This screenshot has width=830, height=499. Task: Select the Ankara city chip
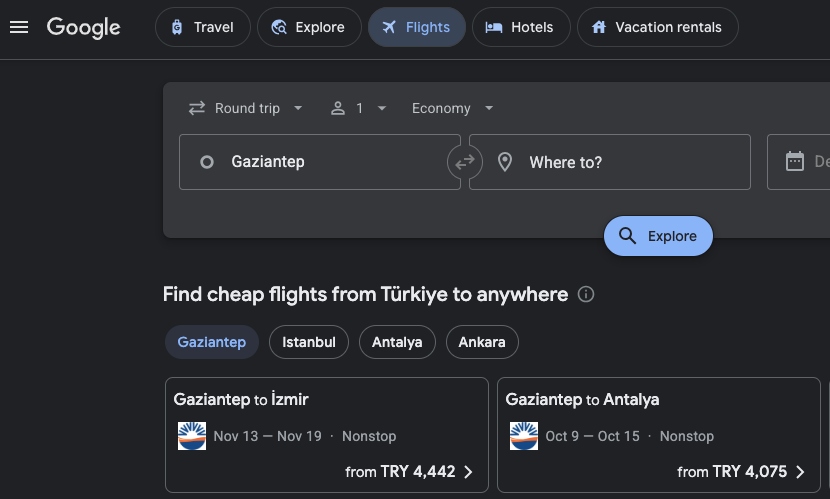481,342
